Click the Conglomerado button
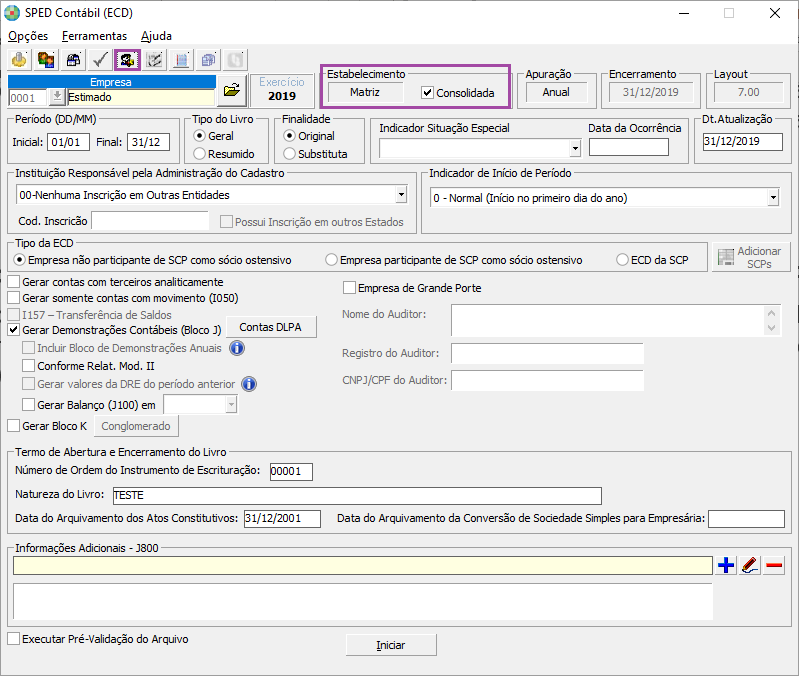 [x=136, y=426]
